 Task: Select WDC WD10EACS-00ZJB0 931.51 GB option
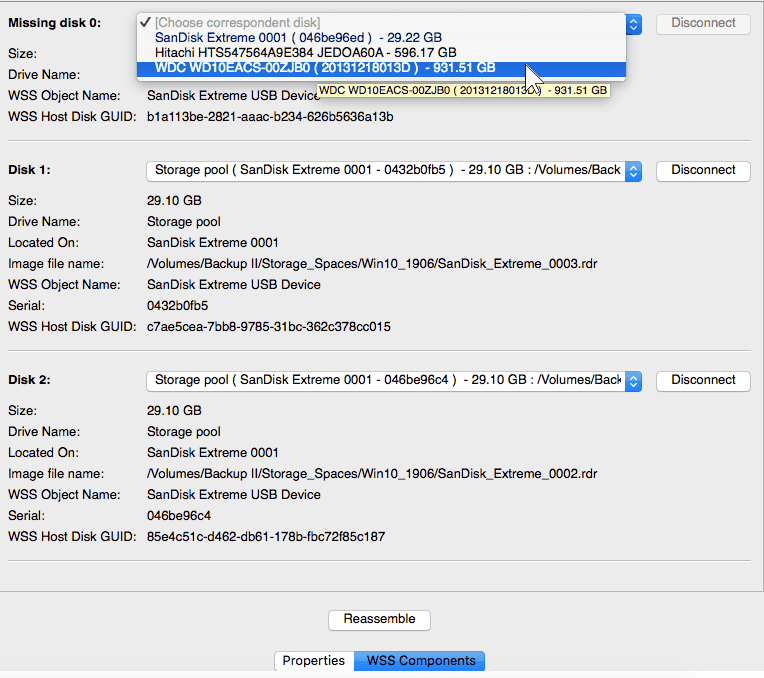point(381,68)
